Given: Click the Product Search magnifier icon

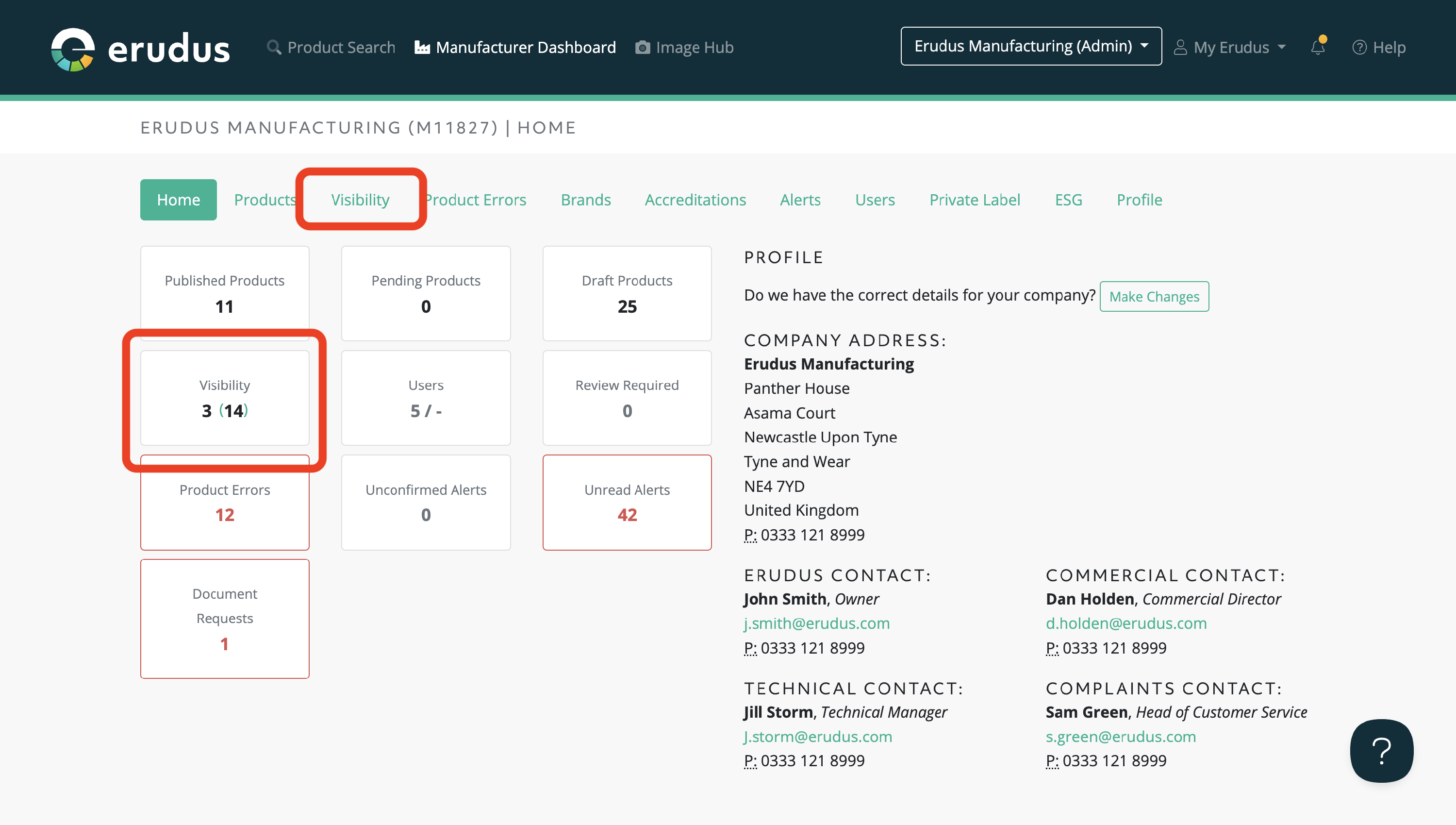Looking at the screenshot, I should pos(274,47).
